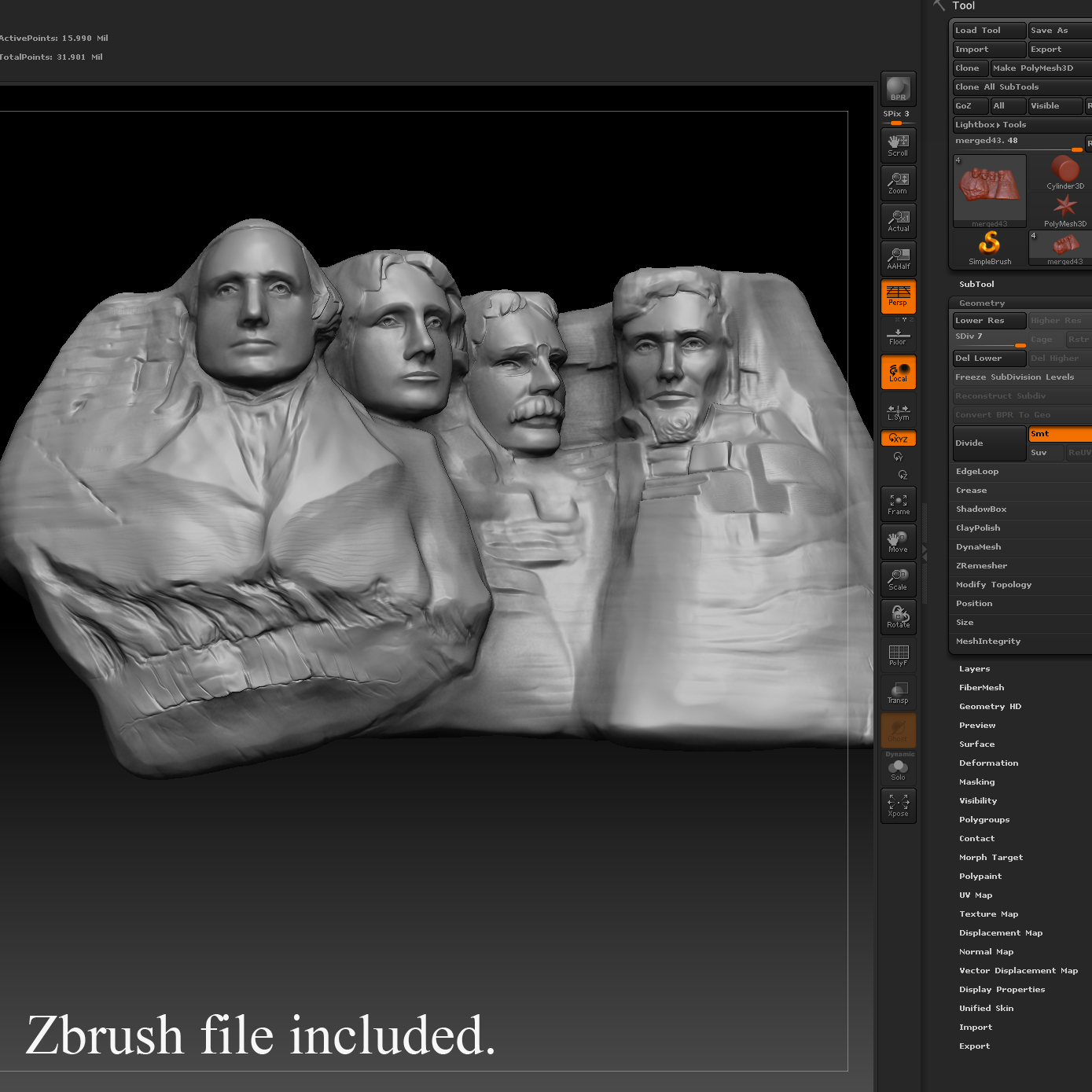Toggle the Floor grid
This screenshot has width=1092, height=1092.
coord(898,336)
